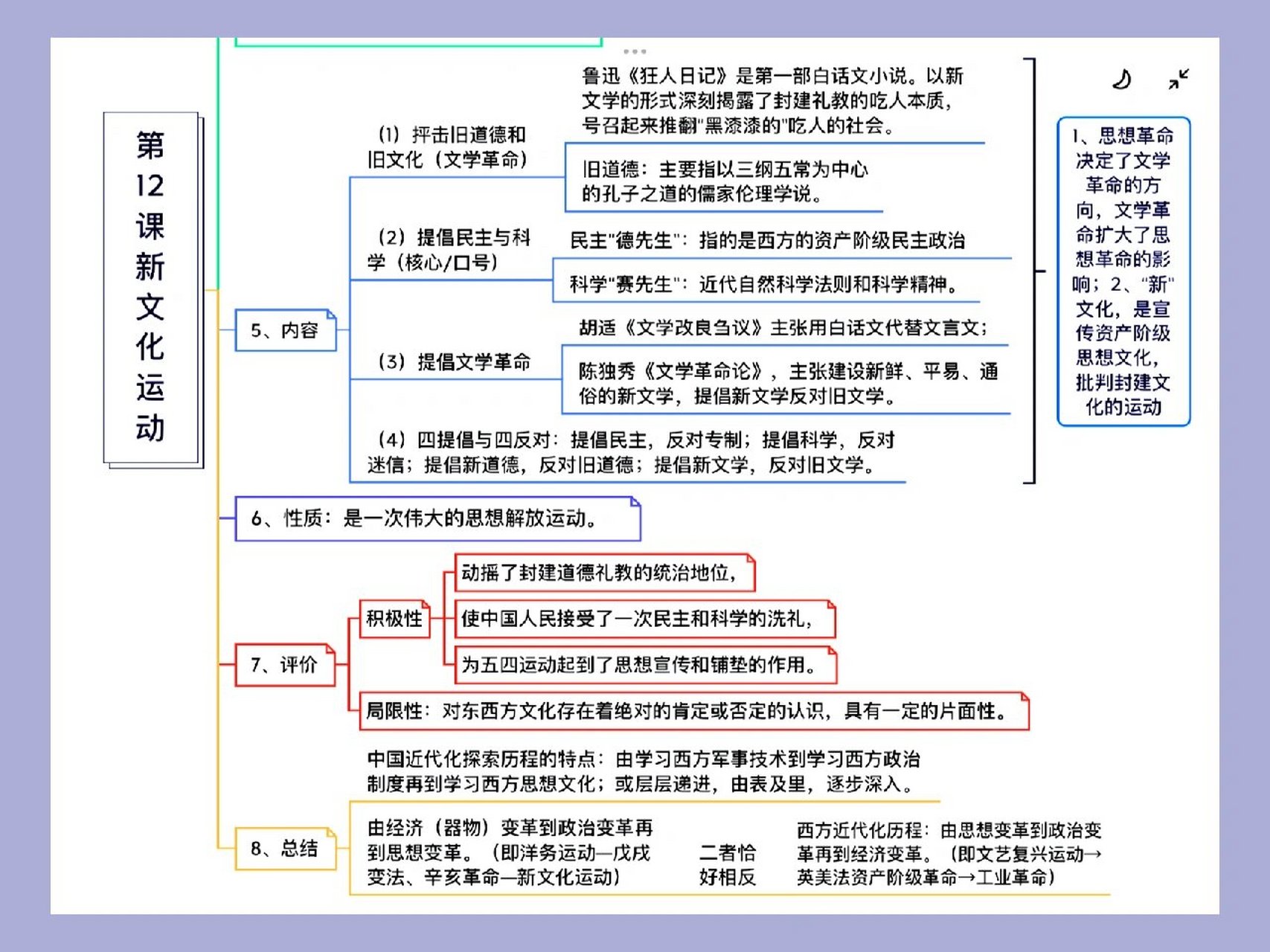Click the '局限性' red node box
This screenshot has width=1270, height=952.
click(x=694, y=711)
